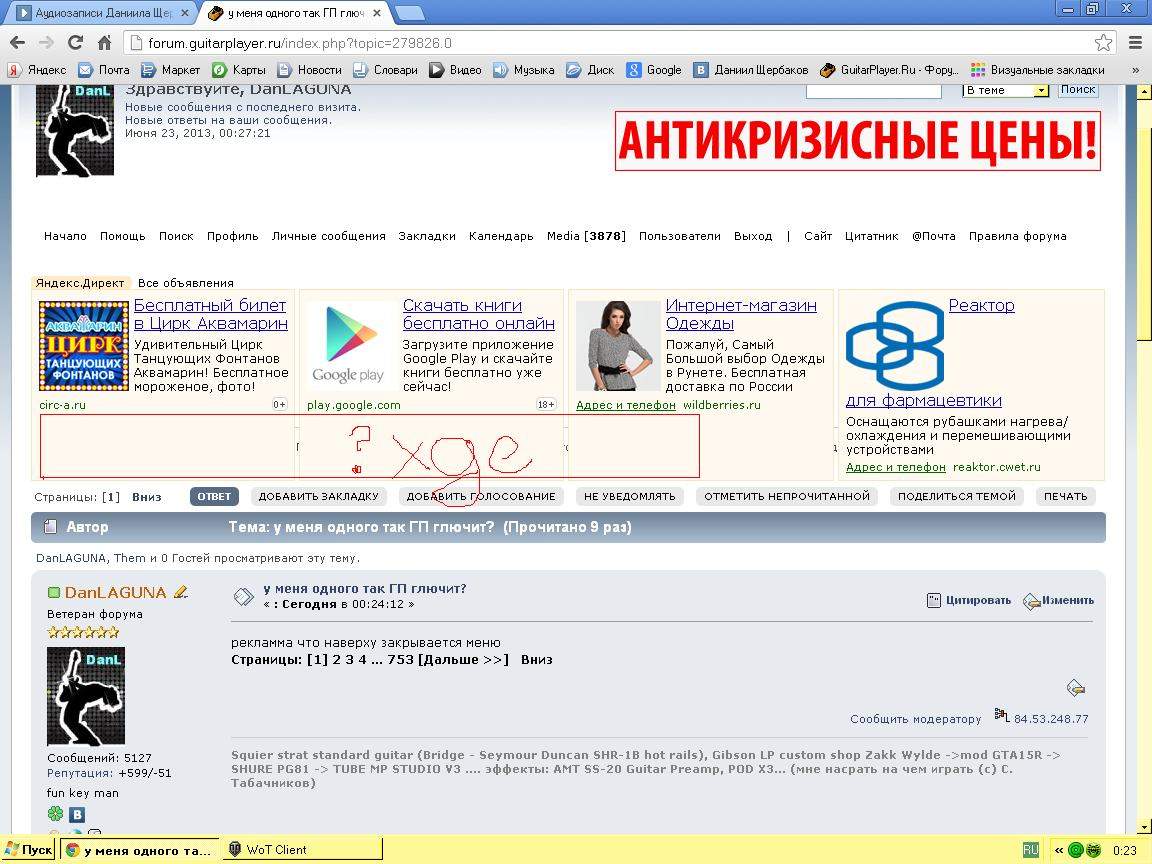The image size is (1152, 864).
Task: Click the forum search input field
Action: click(x=874, y=90)
